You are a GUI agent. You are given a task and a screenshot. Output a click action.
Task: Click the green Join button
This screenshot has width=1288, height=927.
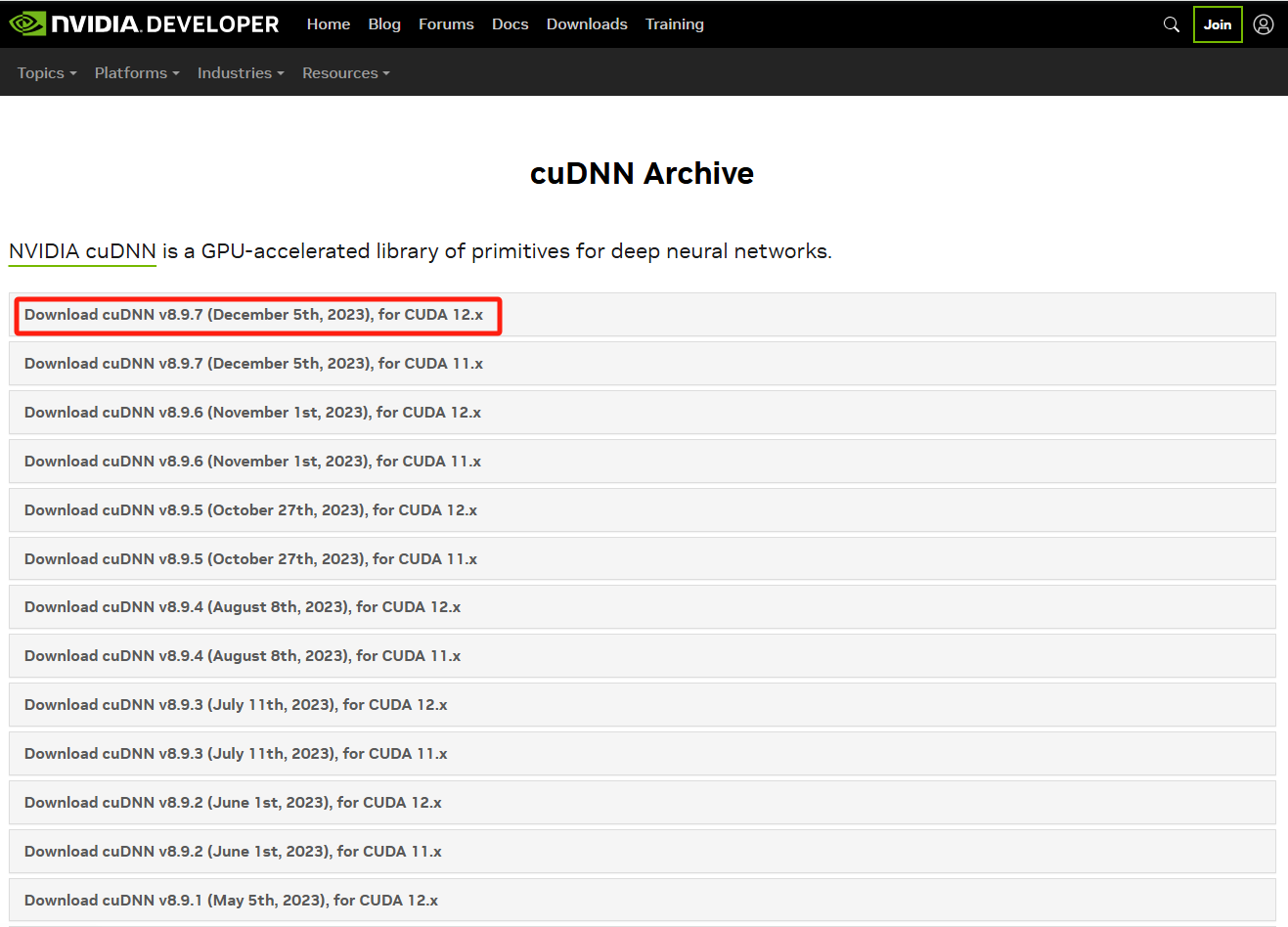1218,24
